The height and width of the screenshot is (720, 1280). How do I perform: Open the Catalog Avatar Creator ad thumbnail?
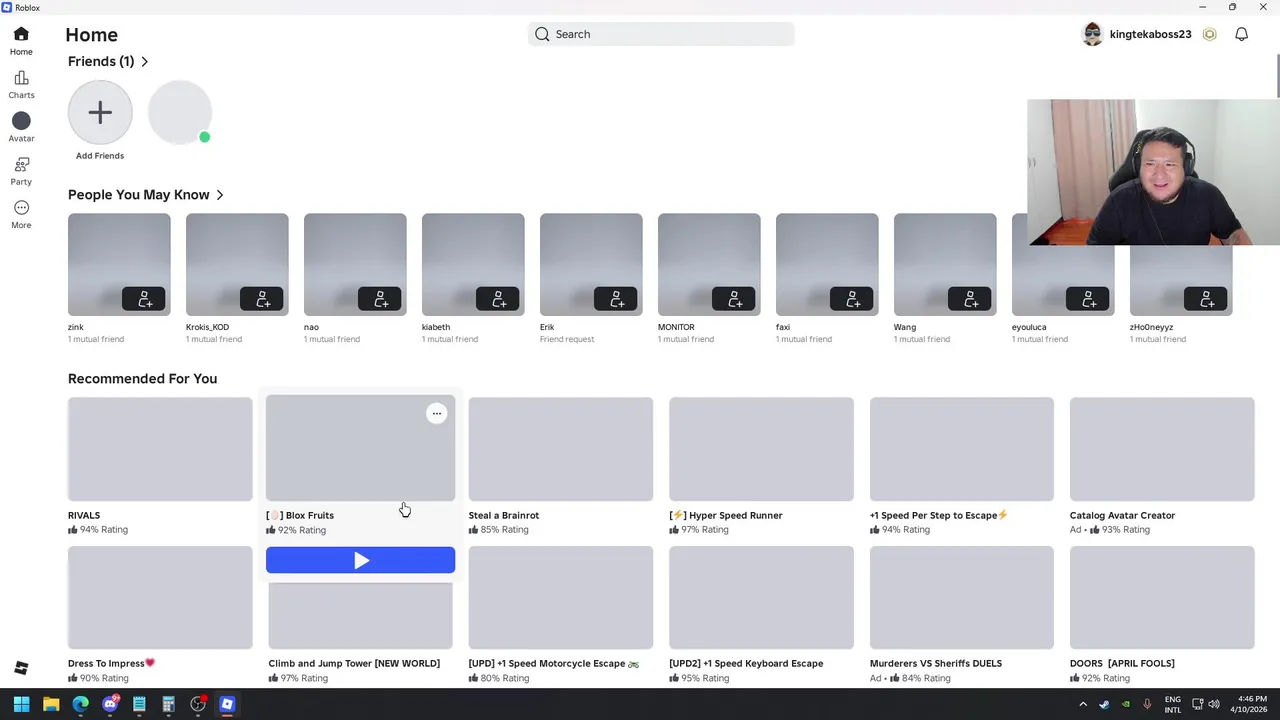[1162, 449]
